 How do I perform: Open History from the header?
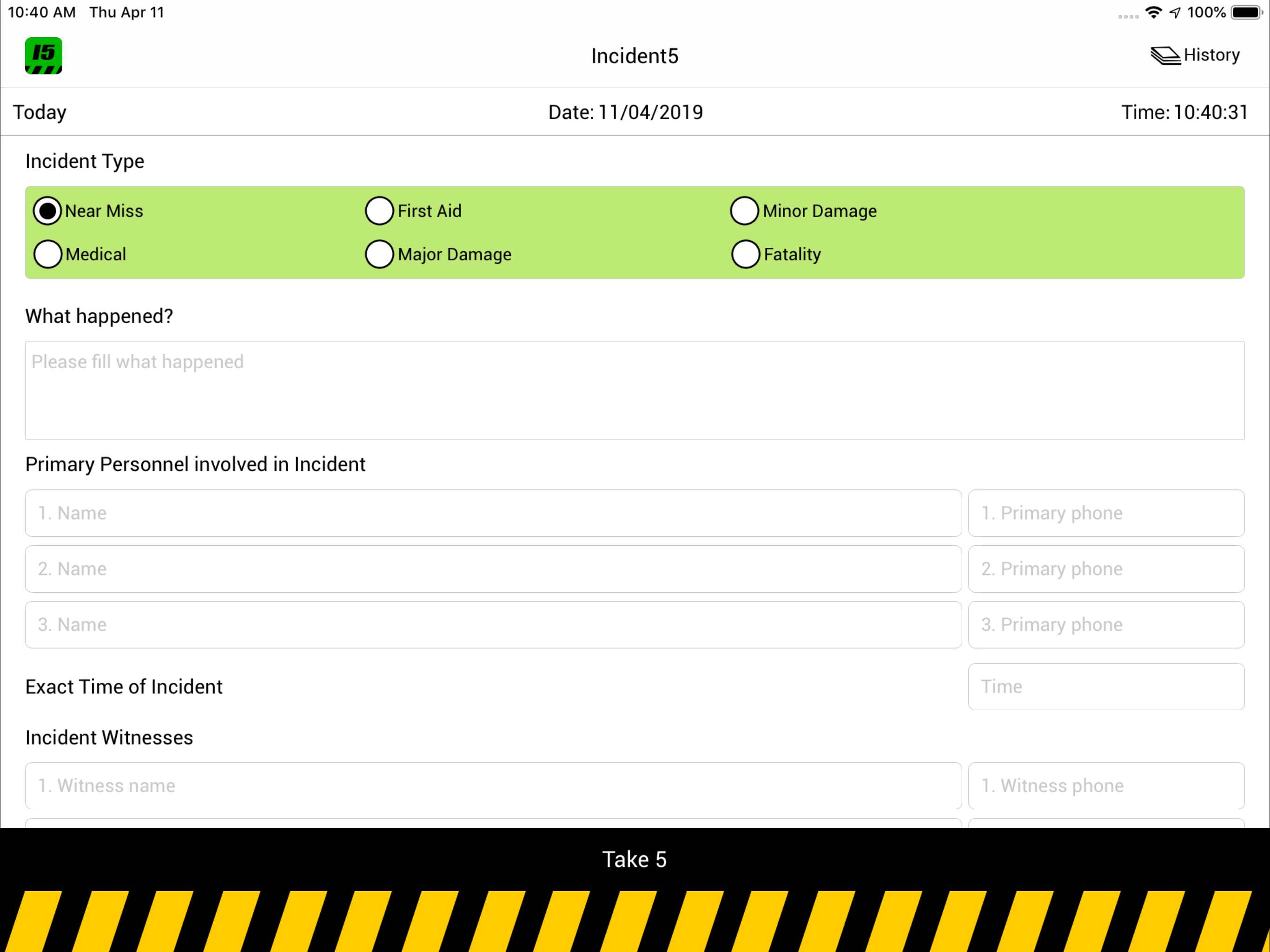pyautogui.click(x=1211, y=55)
